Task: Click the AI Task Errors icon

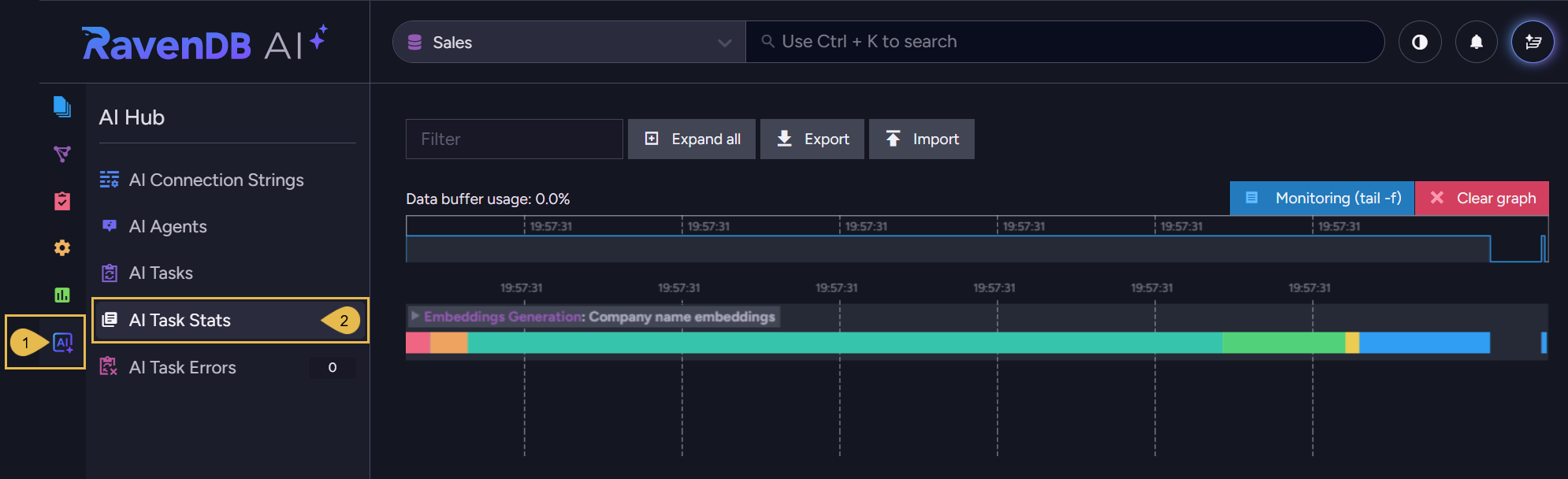Action: 109,366
